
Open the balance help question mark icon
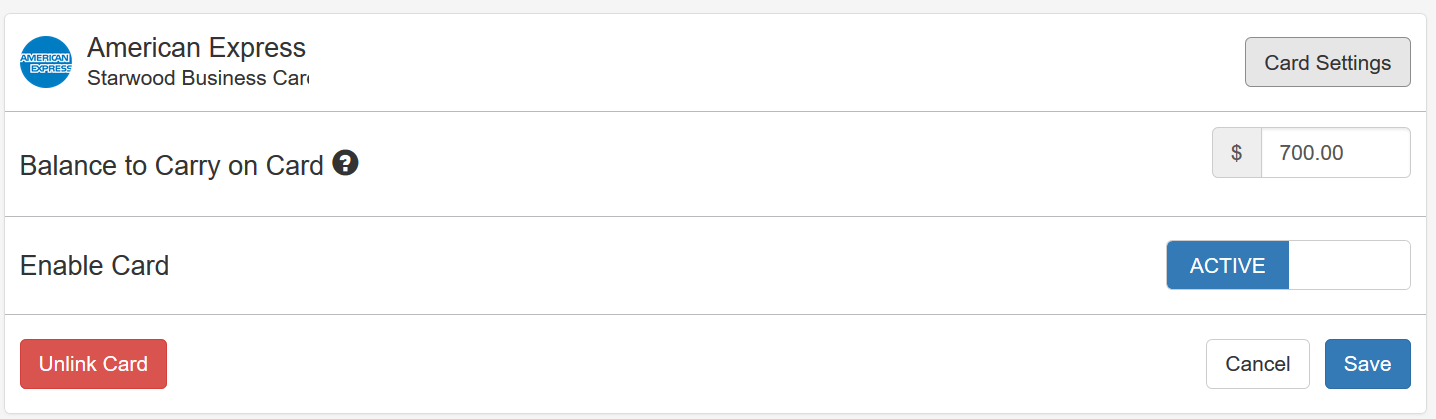click(x=345, y=163)
